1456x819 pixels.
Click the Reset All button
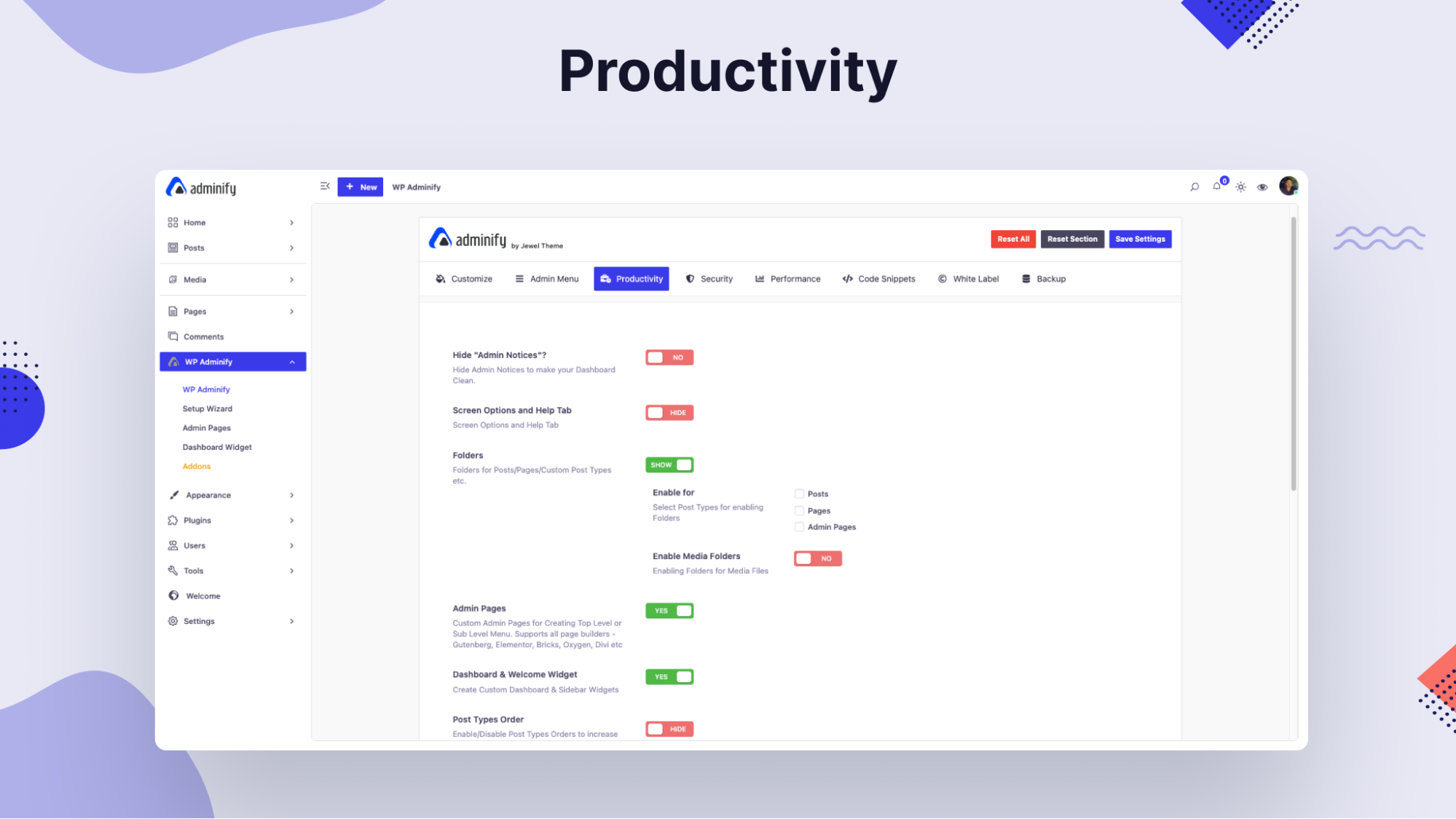(1013, 239)
